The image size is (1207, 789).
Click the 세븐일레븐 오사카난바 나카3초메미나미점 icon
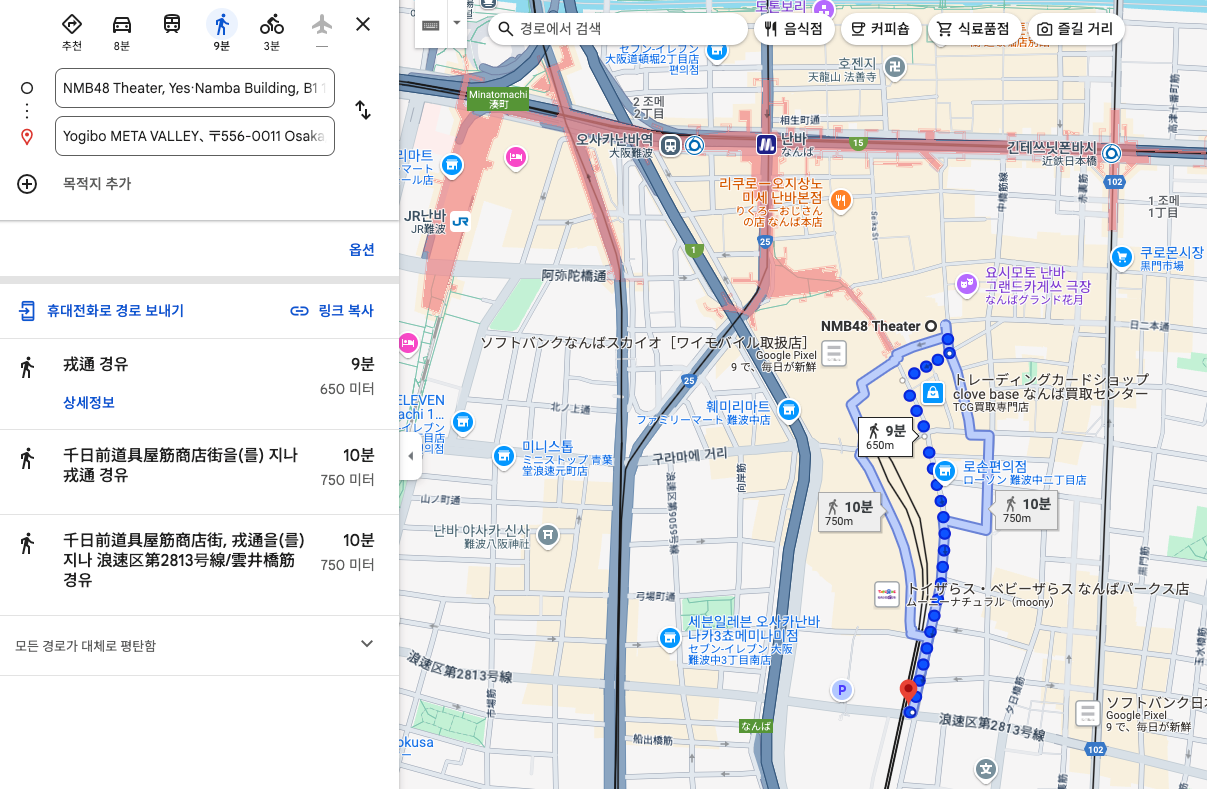pos(669,637)
